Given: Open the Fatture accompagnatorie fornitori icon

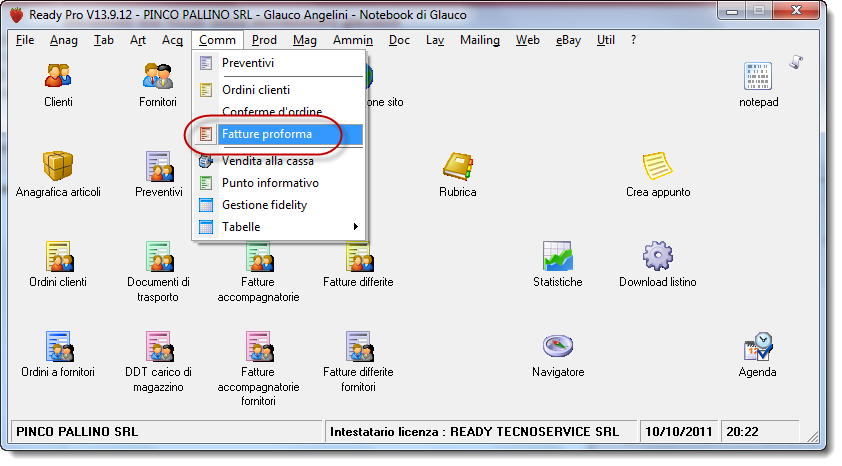Looking at the screenshot, I should pyautogui.click(x=259, y=346).
